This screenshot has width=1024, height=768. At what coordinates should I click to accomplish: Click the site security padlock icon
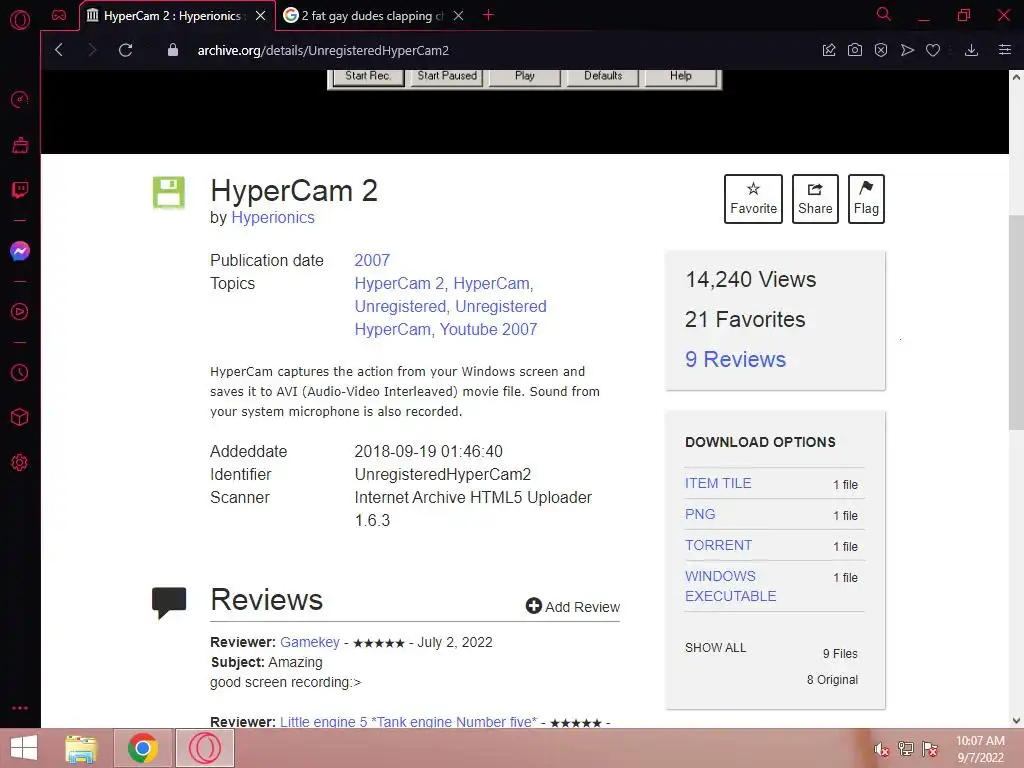tap(172, 50)
